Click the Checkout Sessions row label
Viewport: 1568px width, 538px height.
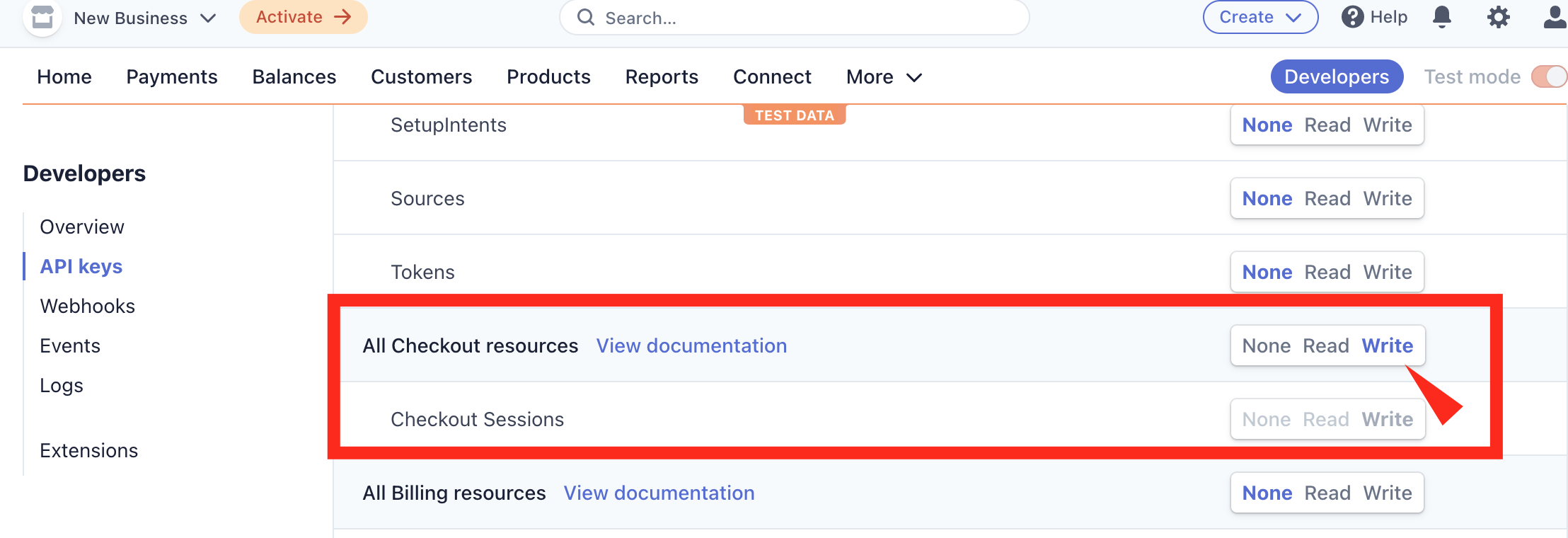pos(478,419)
